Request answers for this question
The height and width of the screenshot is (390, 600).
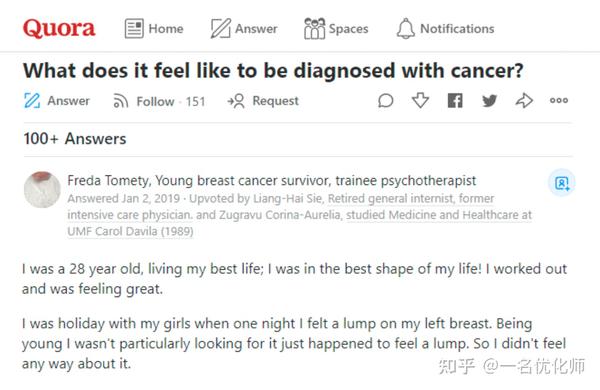[262, 101]
